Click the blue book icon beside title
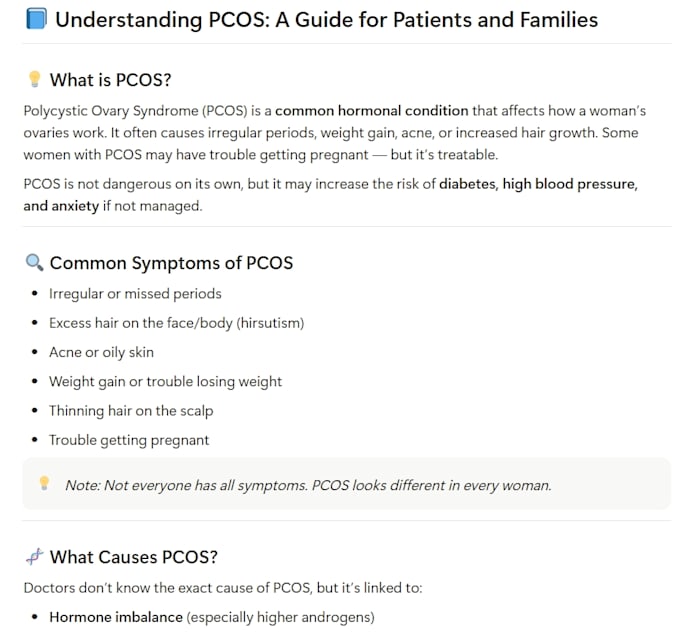The height and width of the screenshot is (633, 680). pos(36,20)
